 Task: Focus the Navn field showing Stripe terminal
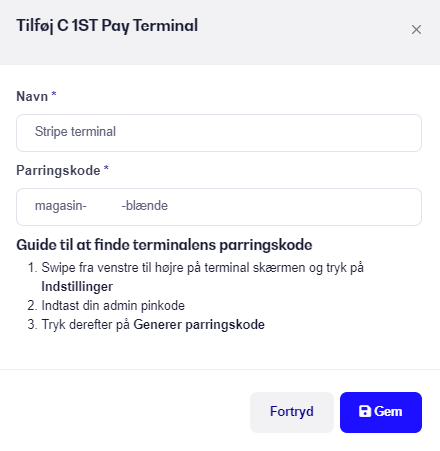(x=219, y=133)
